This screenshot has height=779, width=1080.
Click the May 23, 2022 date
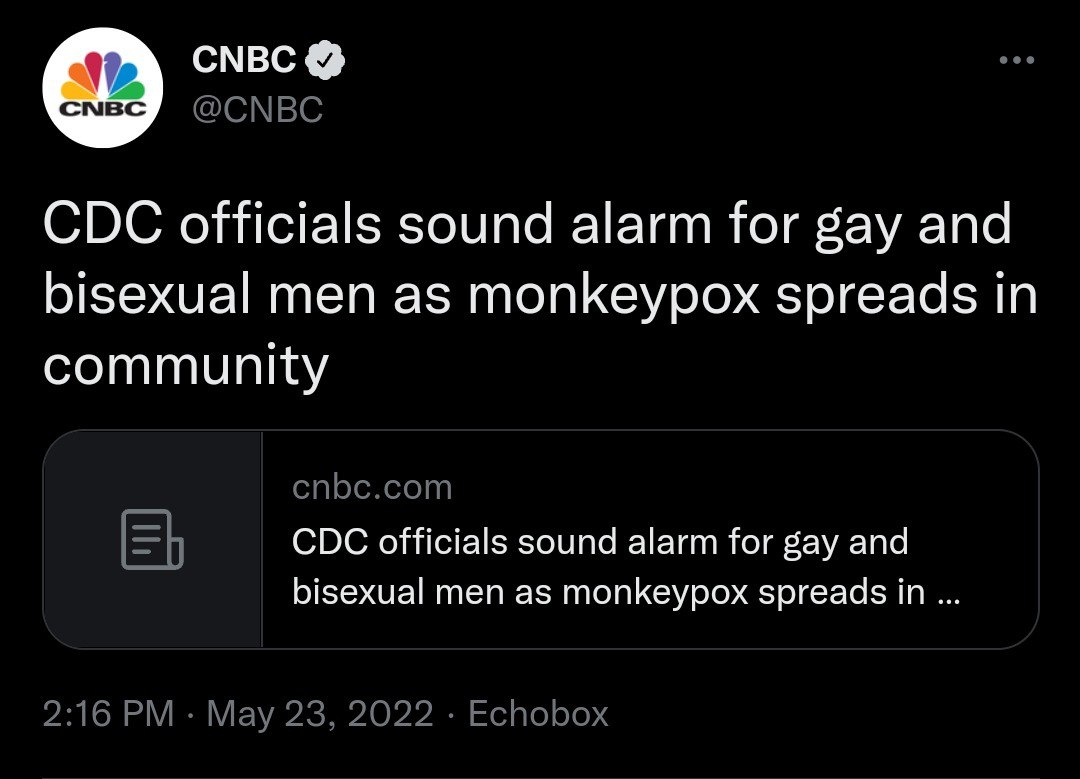pos(320,714)
